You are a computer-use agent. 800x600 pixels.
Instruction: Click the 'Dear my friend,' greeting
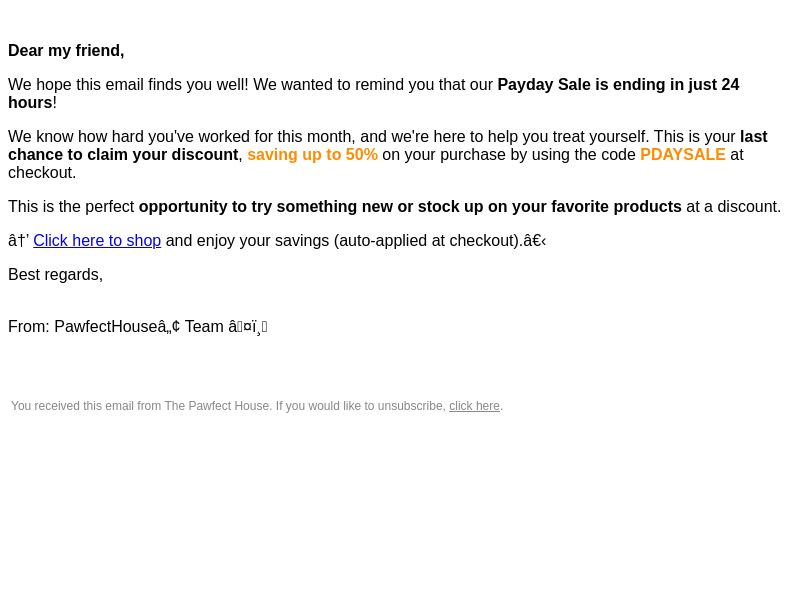[x=66, y=51]
